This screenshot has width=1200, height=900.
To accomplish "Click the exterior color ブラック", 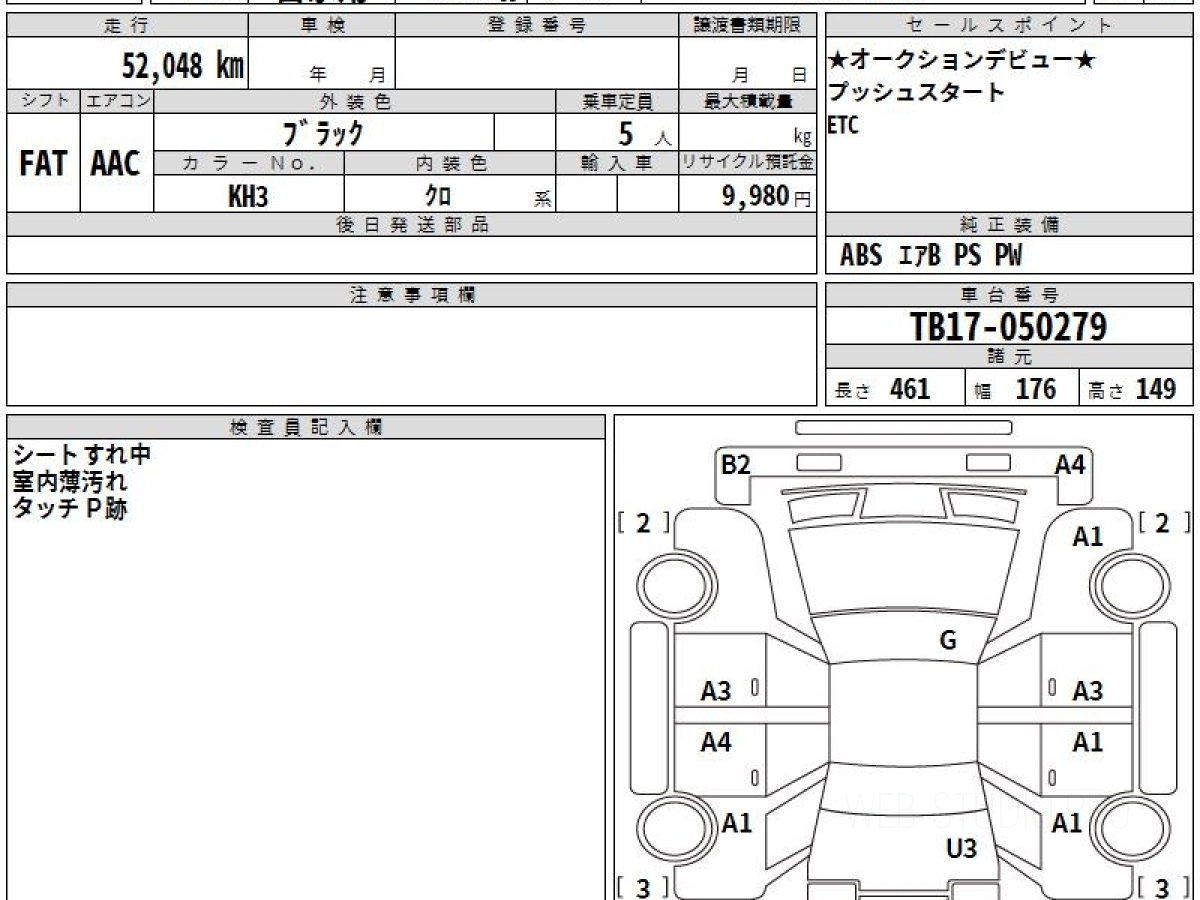I will [x=323, y=132].
